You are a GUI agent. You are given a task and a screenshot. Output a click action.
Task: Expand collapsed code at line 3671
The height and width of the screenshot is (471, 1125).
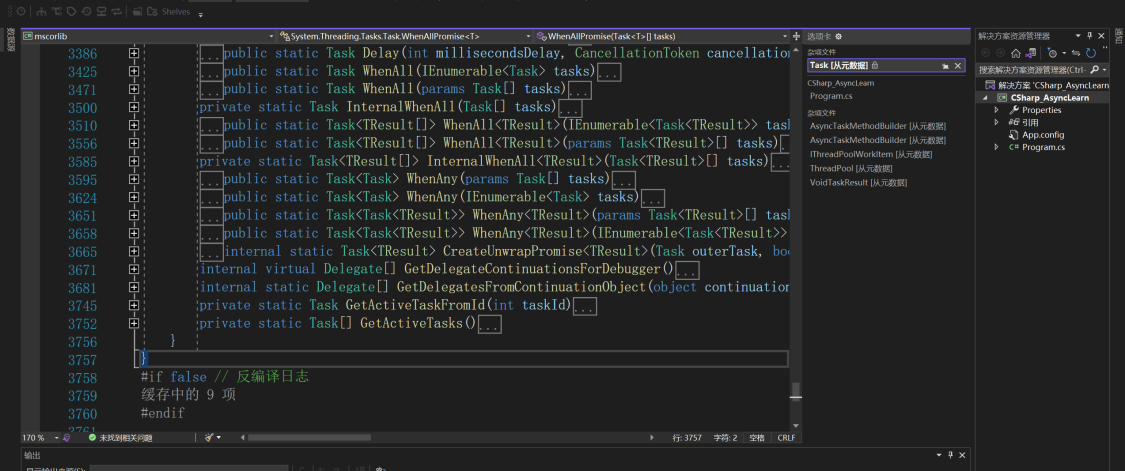click(133, 269)
